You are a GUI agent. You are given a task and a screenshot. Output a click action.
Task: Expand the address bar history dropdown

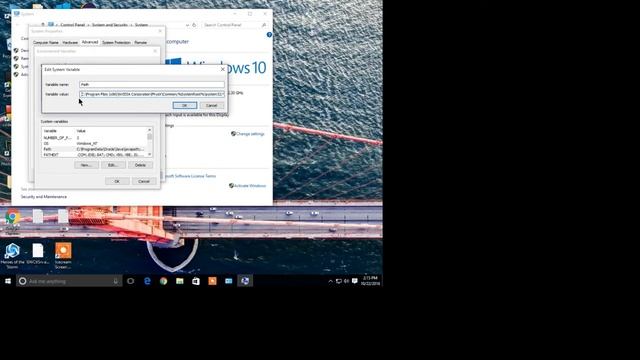coord(187,25)
